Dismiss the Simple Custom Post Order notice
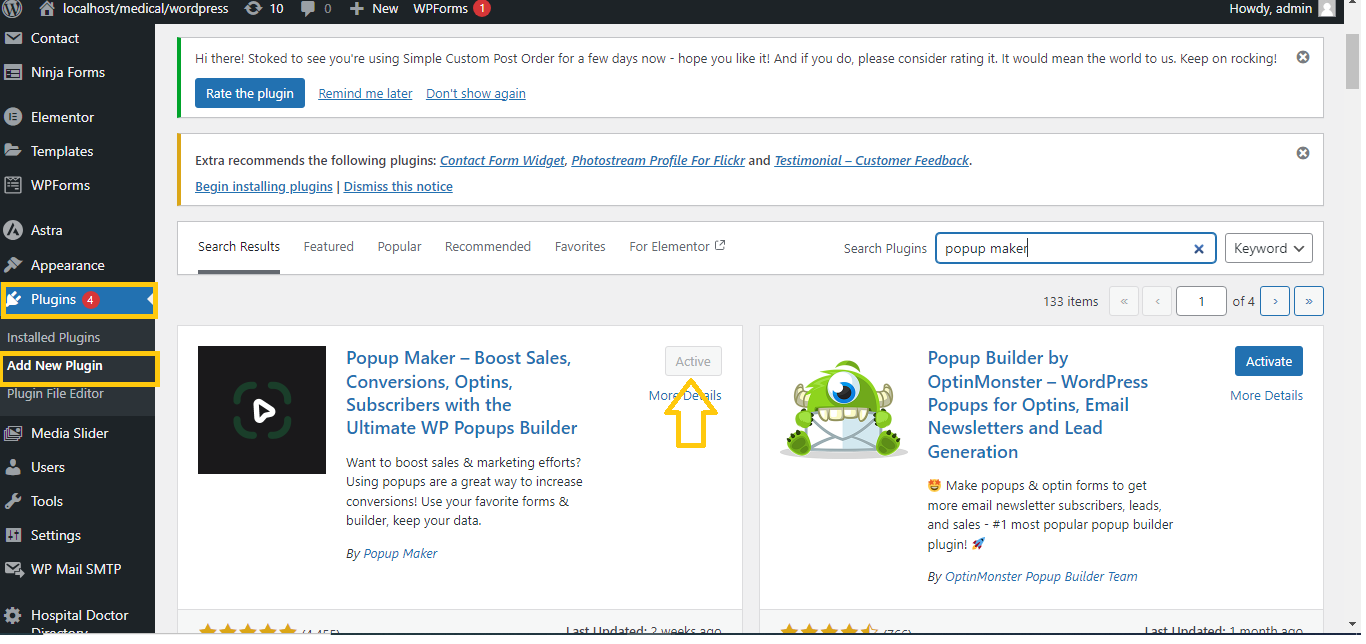Screen dimensions: 1366x644 (1303, 58)
